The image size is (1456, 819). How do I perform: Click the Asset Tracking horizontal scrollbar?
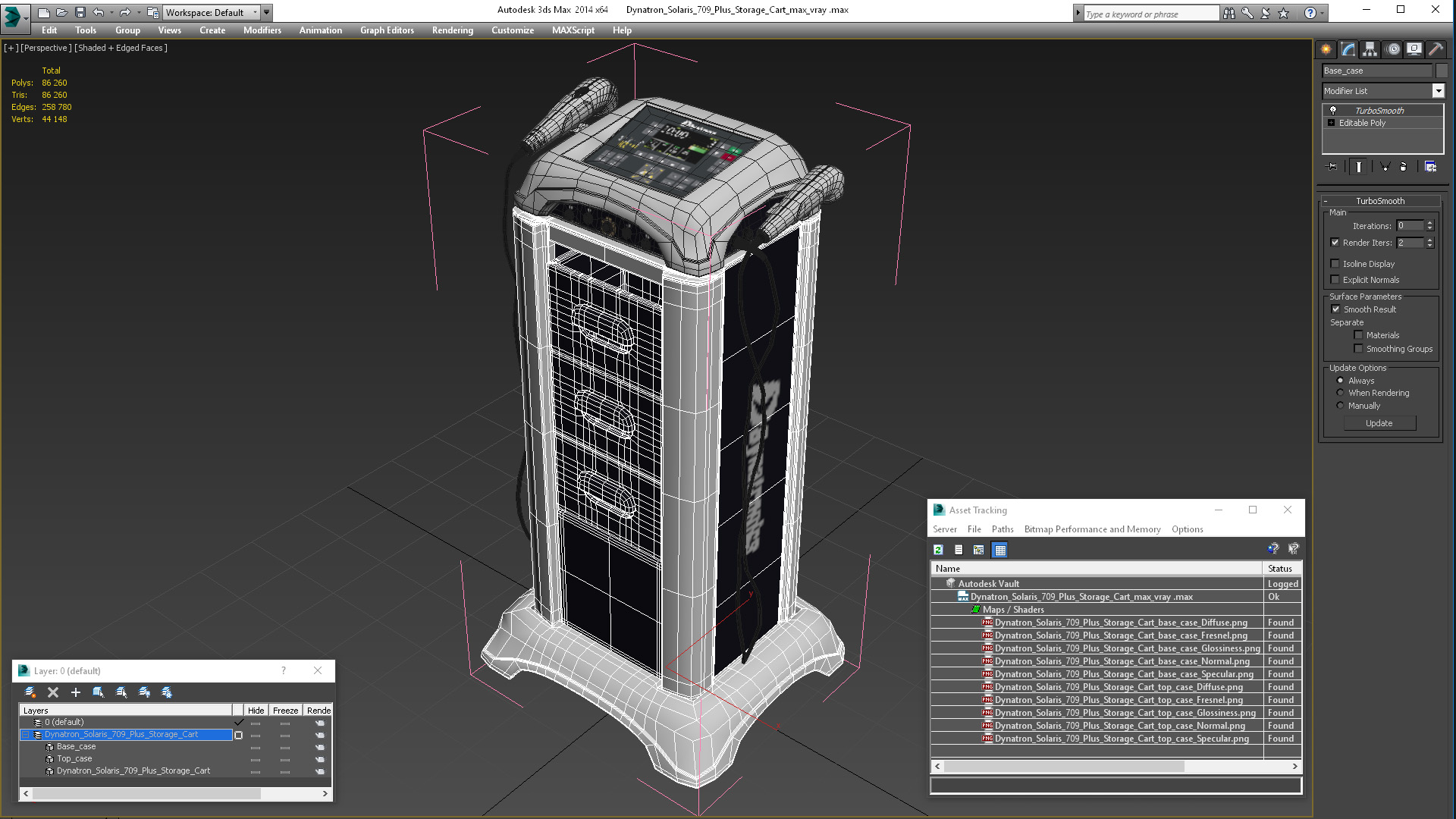(1116, 767)
